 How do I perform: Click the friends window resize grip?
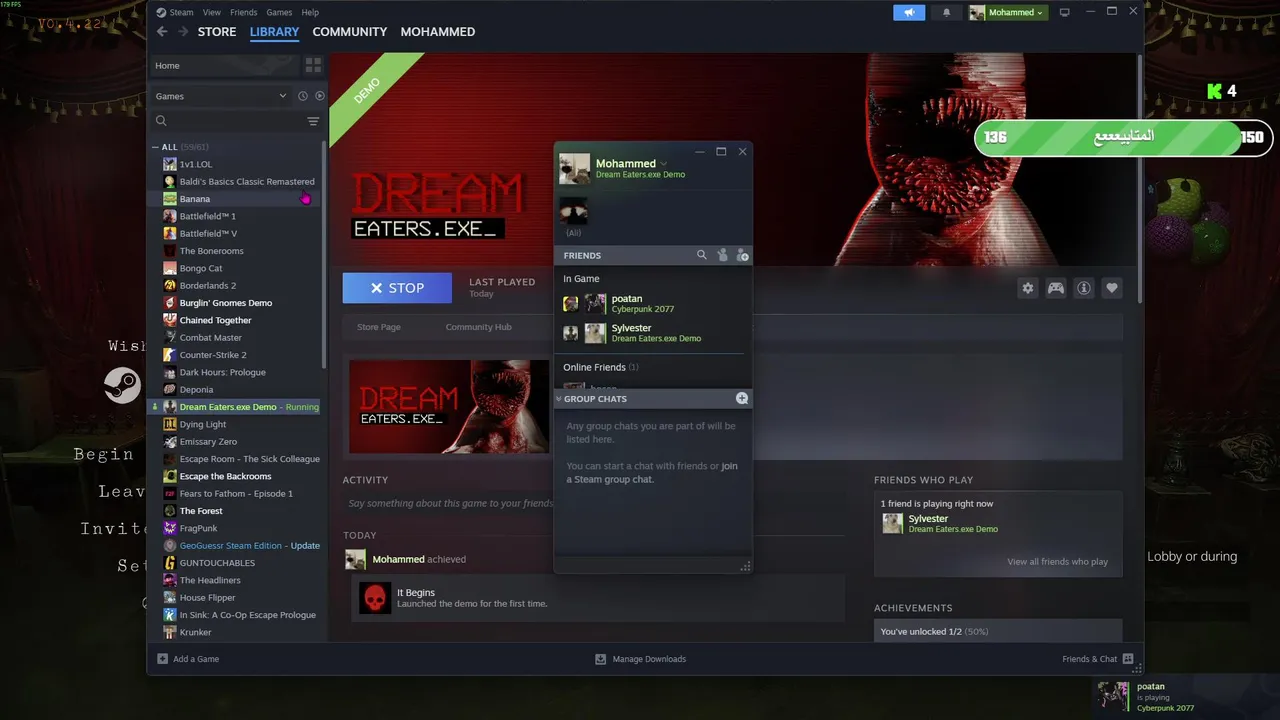745,567
